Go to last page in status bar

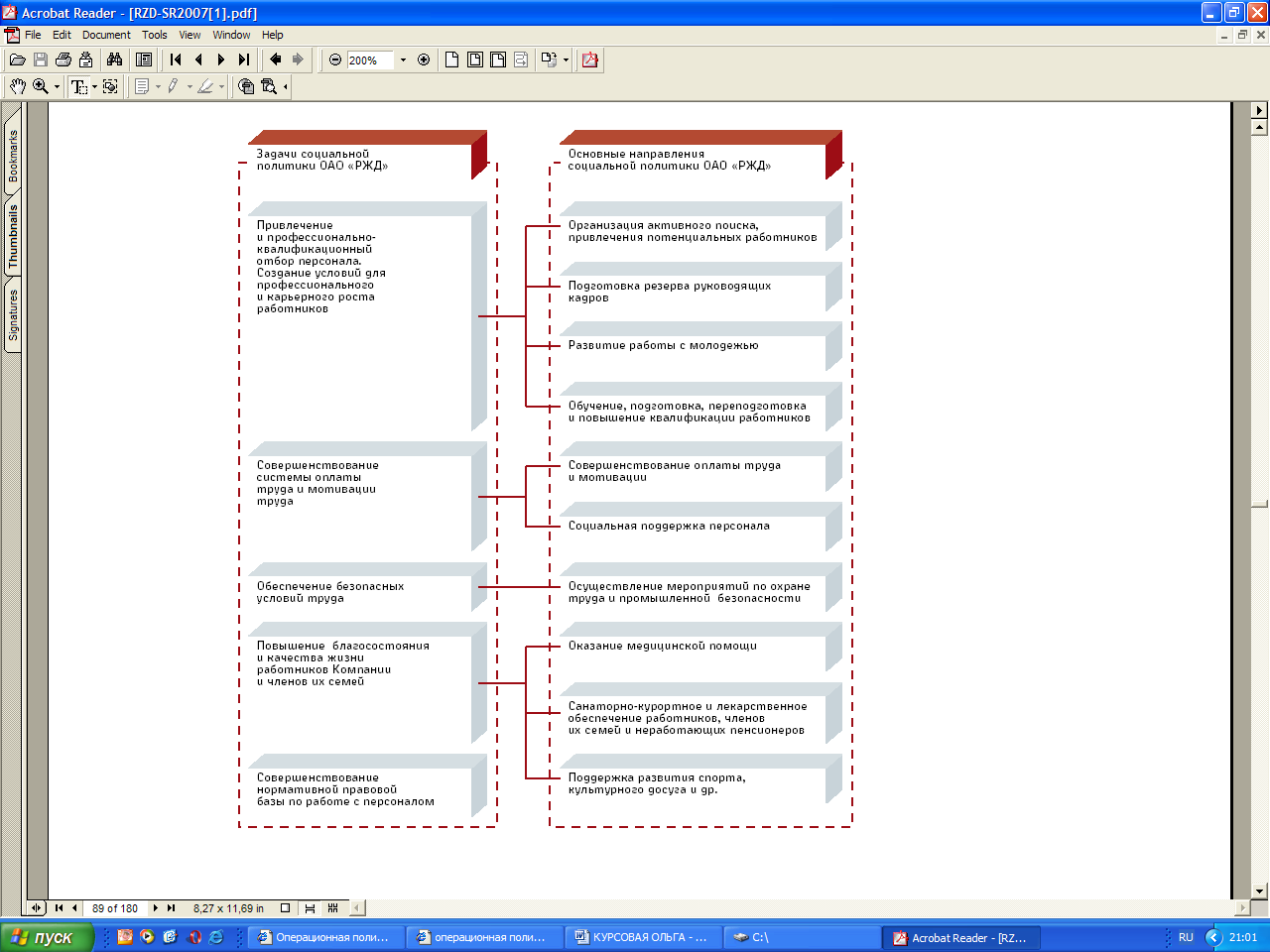[x=171, y=907]
